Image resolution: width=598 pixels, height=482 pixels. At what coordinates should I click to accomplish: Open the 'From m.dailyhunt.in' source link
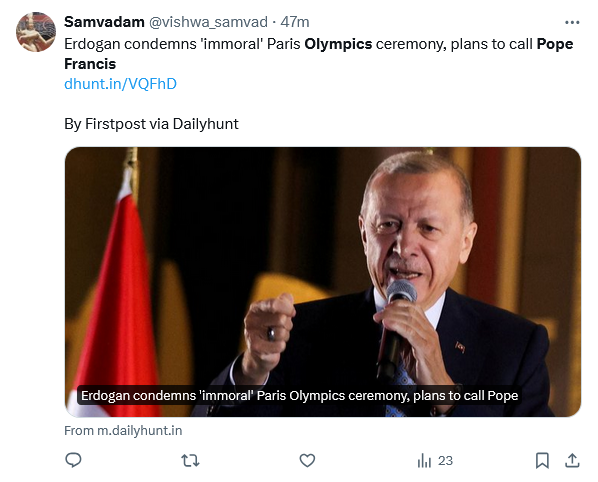tap(123, 431)
